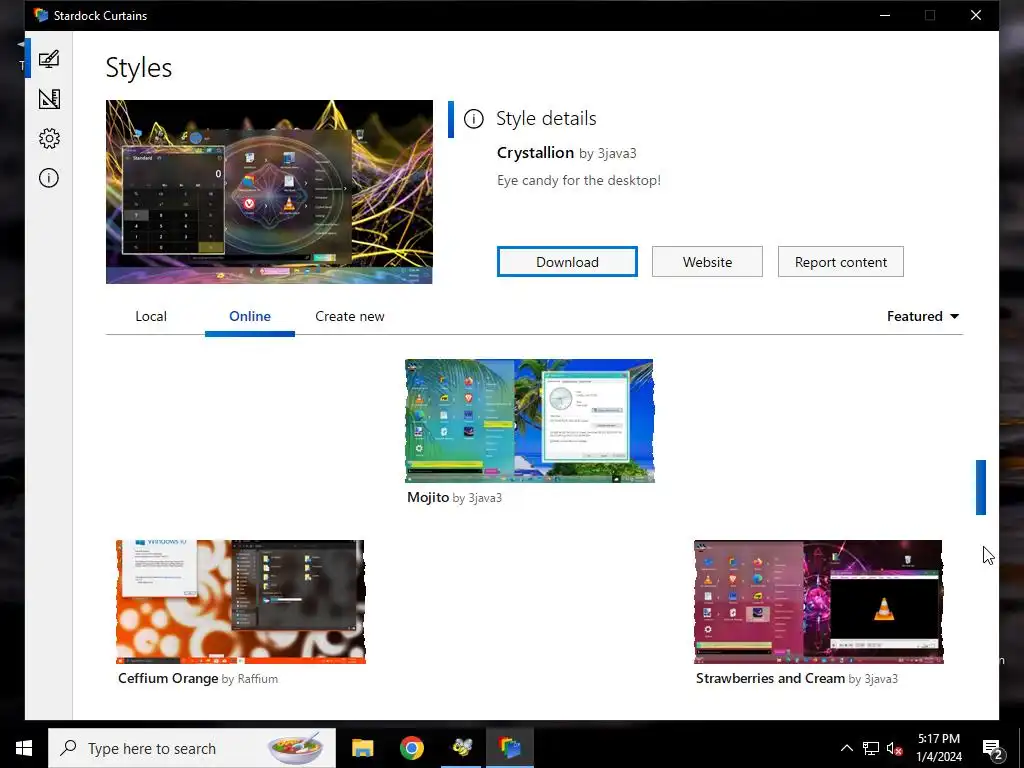Image resolution: width=1024 pixels, height=768 pixels.
Task: Open the Create new tab
Action: pyautogui.click(x=349, y=316)
